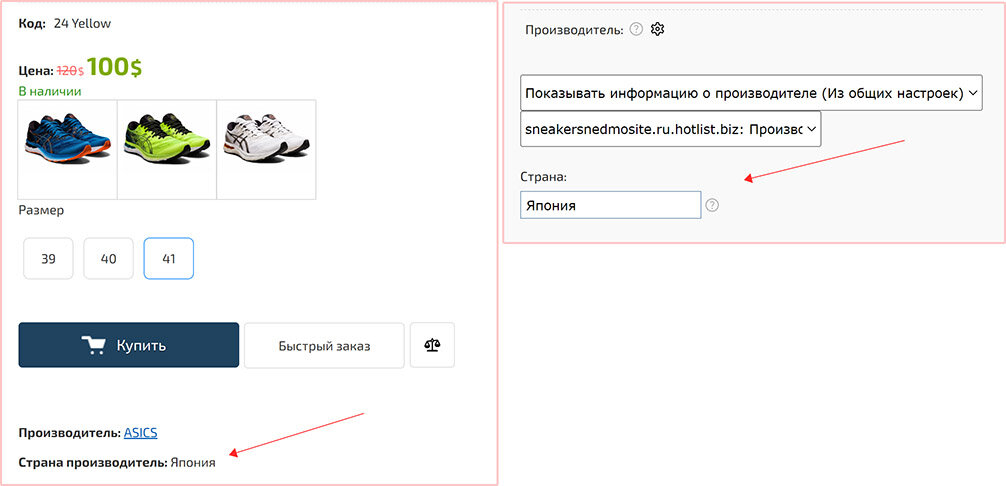1006x486 pixels.
Task: Click help icon beside Производитель label
Action: (x=635, y=30)
